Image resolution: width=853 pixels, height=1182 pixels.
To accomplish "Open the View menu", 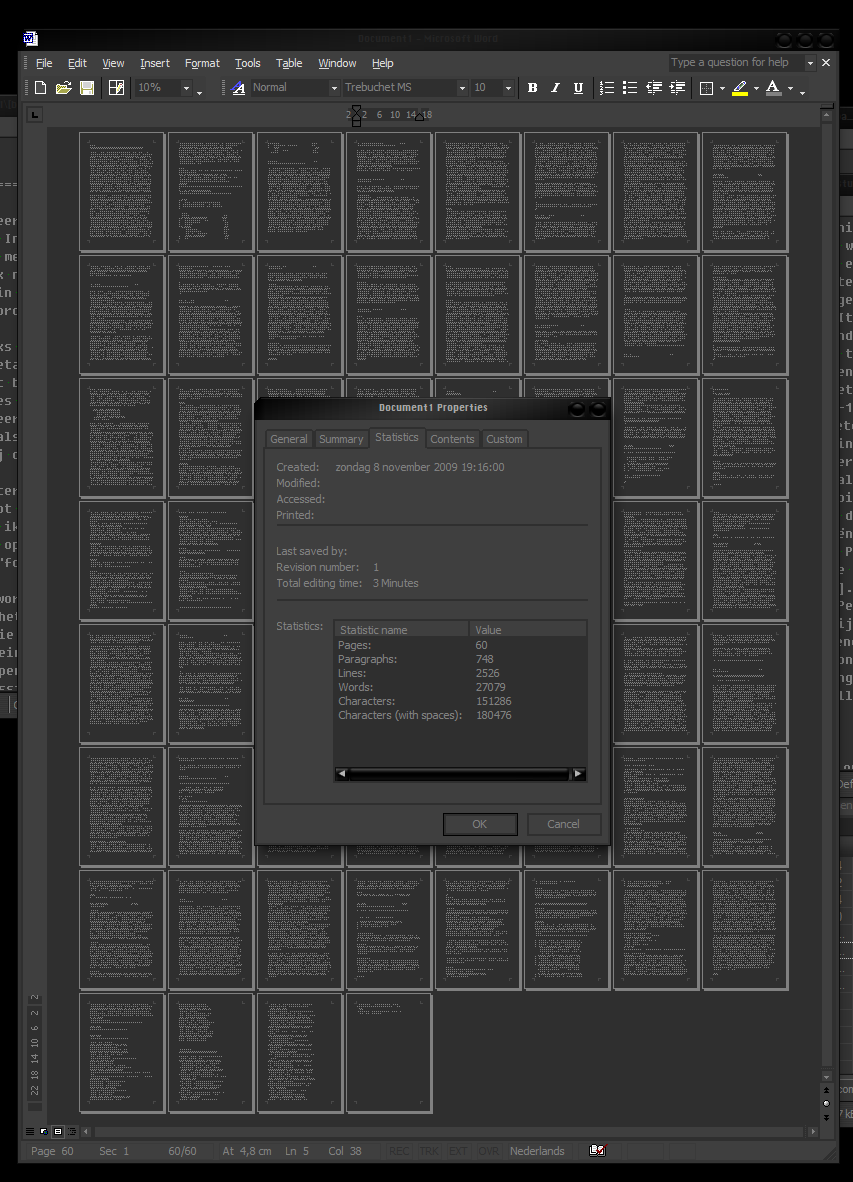I will (113, 63).
